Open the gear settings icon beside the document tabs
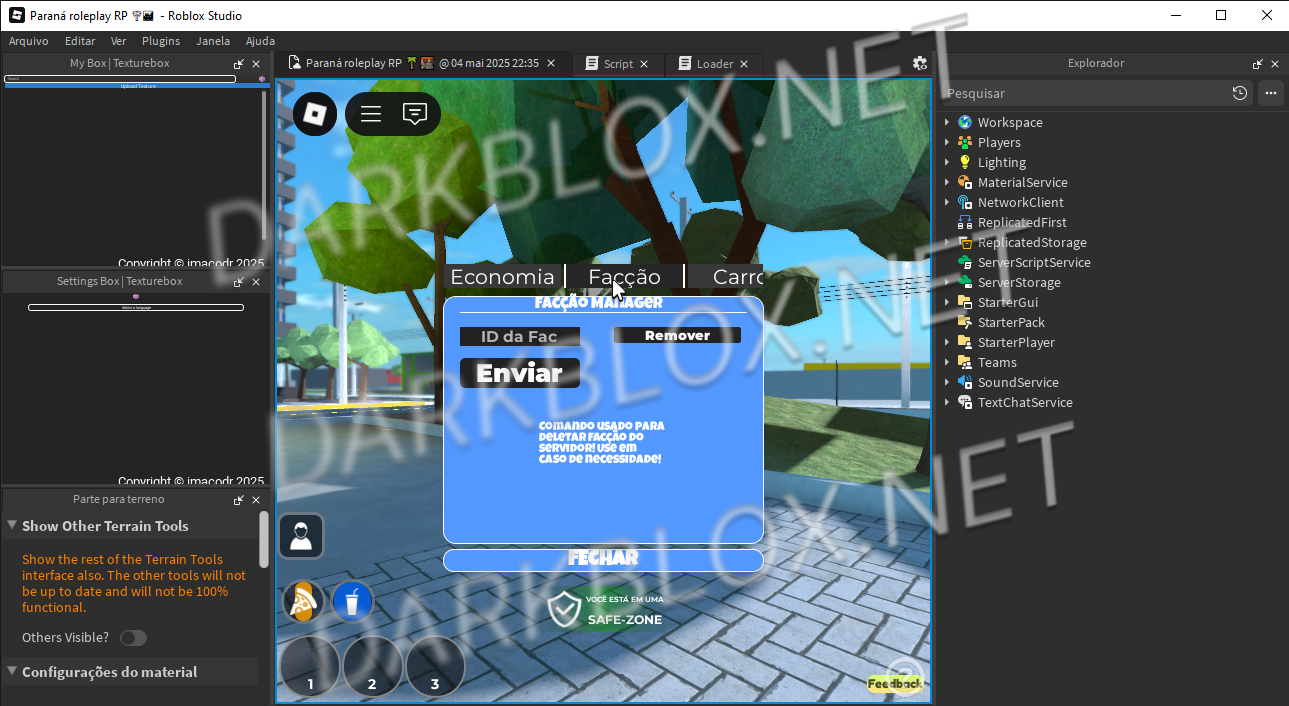 point(920,63)
